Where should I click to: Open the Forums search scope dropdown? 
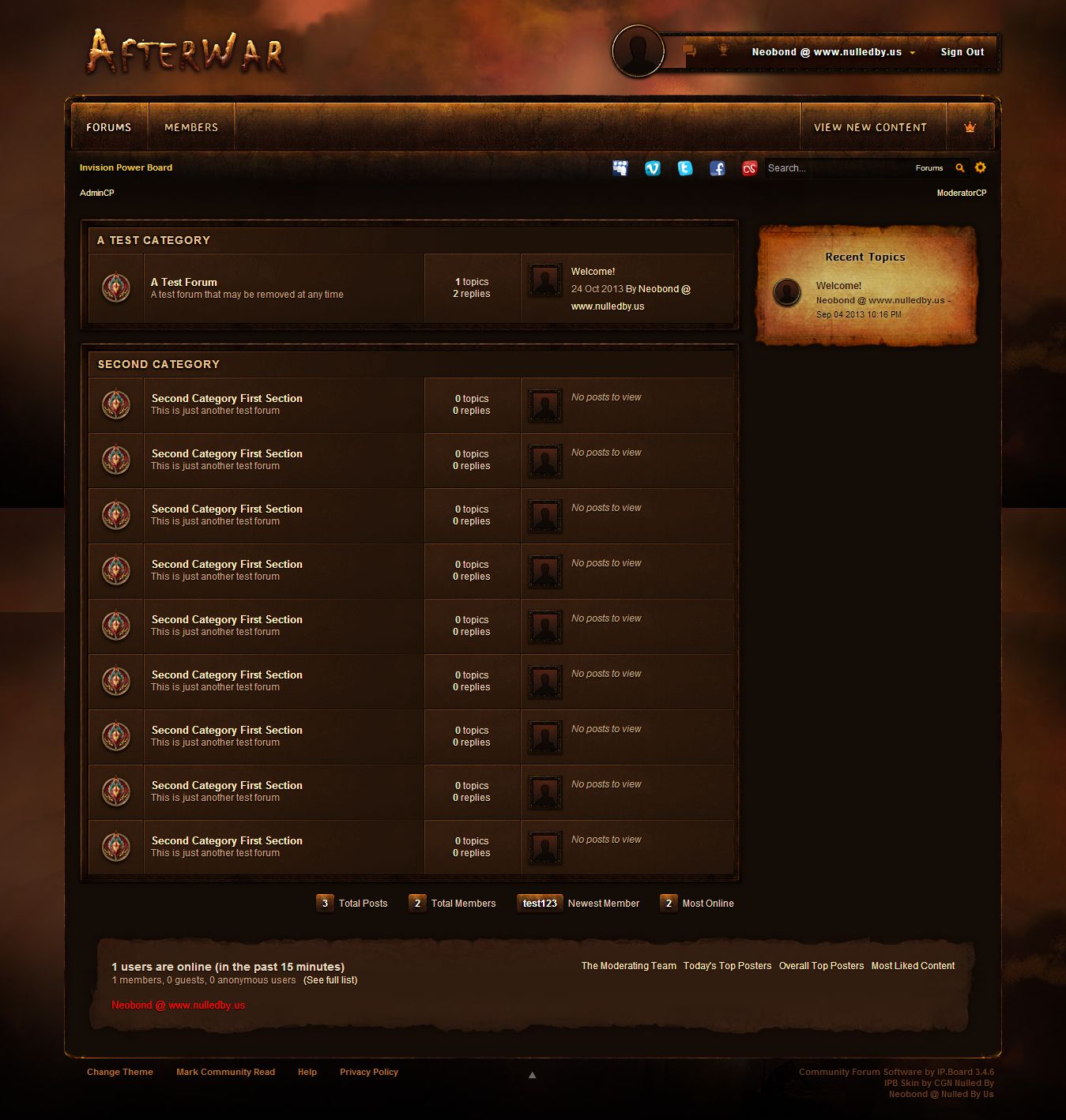929,168
